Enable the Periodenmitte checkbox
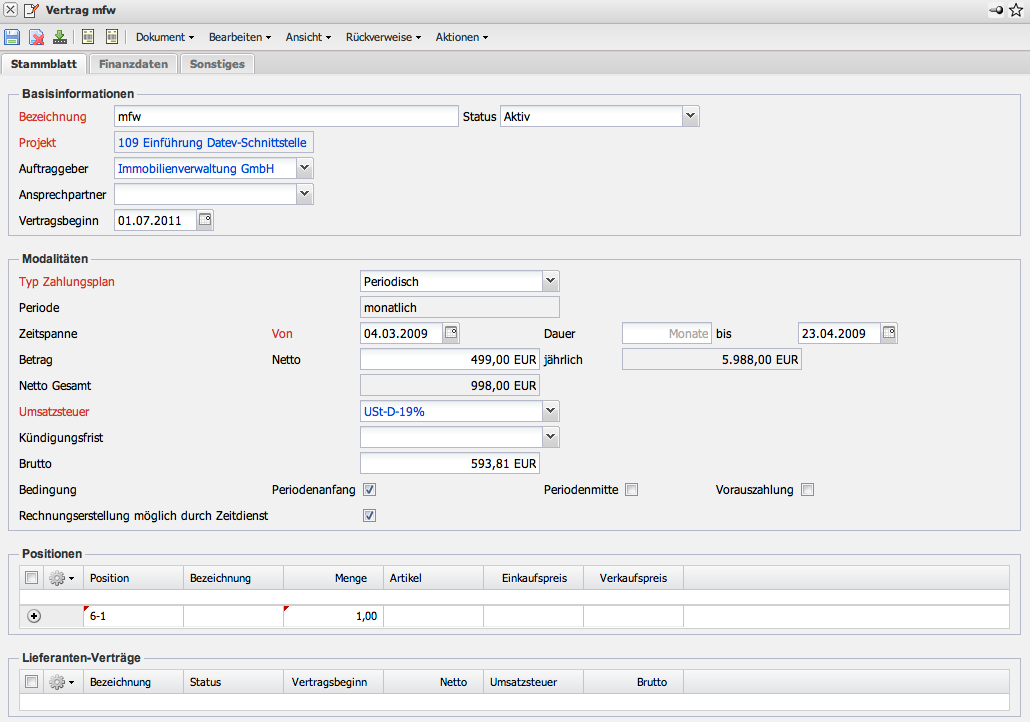 click(x=631, y=490)
